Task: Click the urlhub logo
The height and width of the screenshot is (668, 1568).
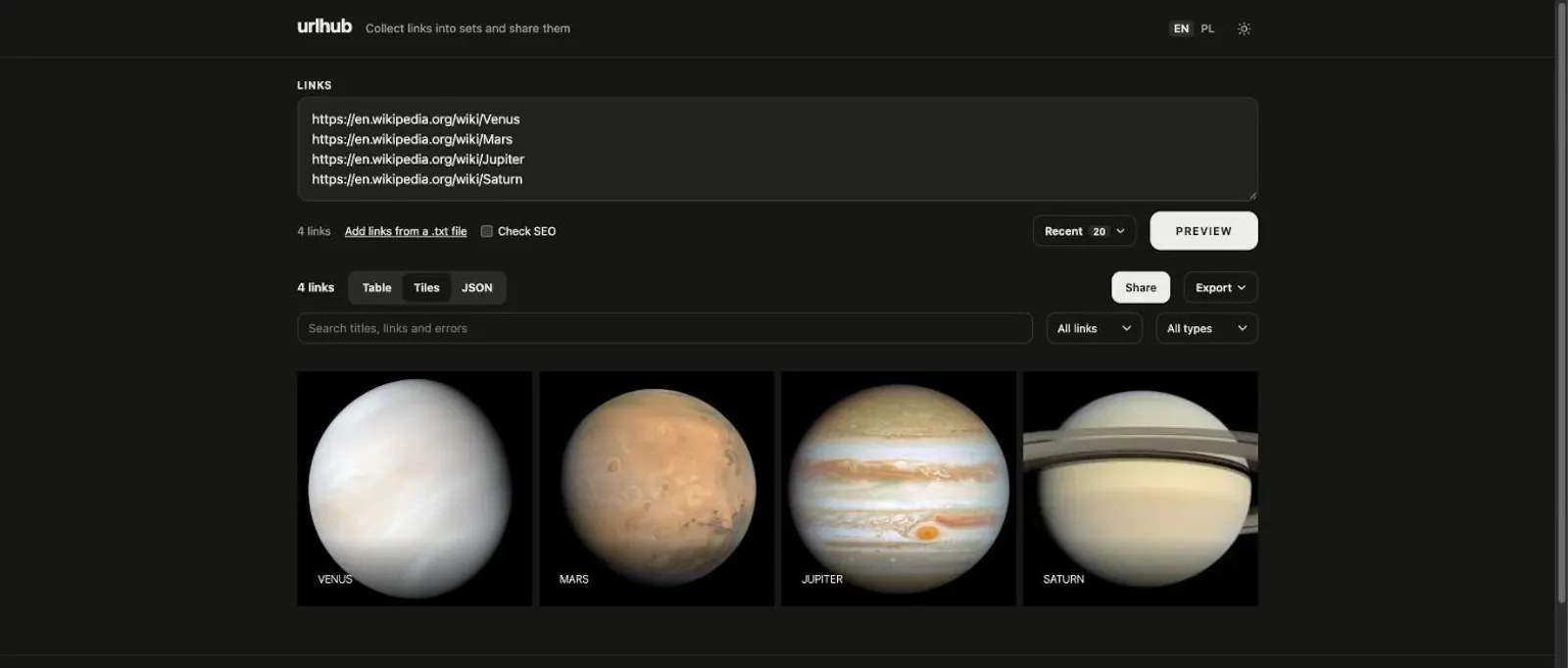Action: (324, 26)
